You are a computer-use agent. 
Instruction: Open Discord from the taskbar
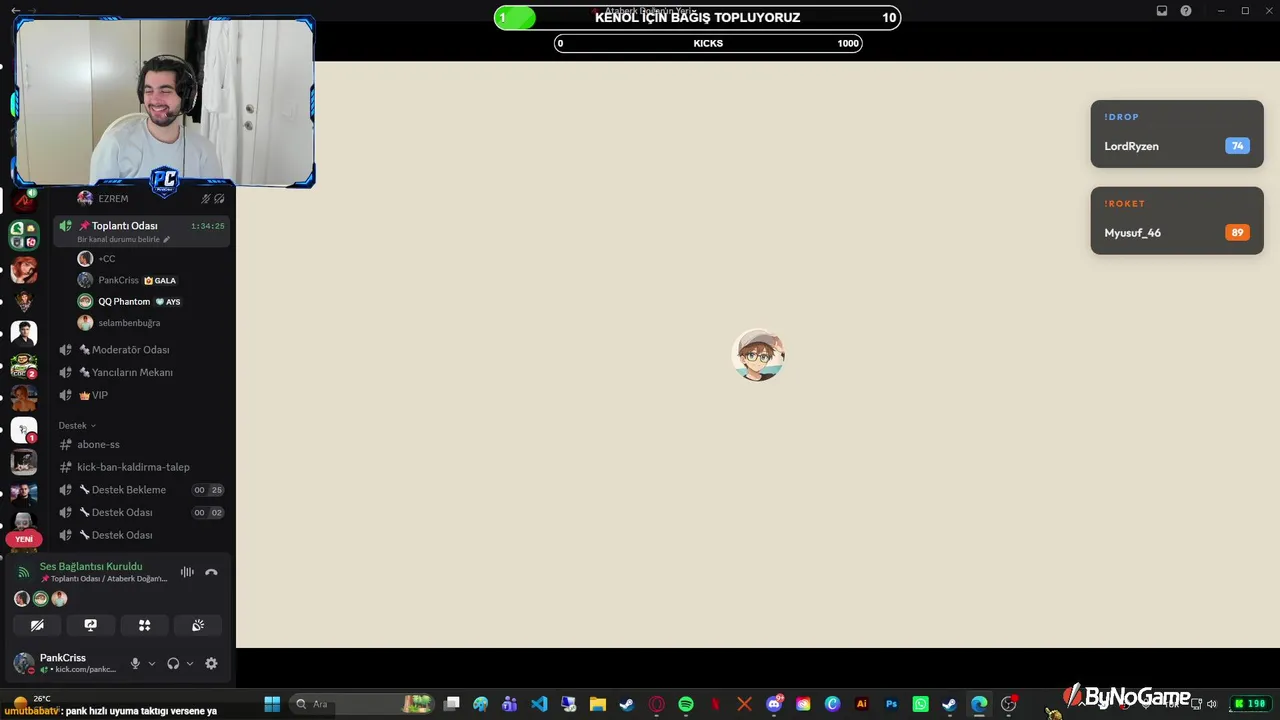(774, 704)
